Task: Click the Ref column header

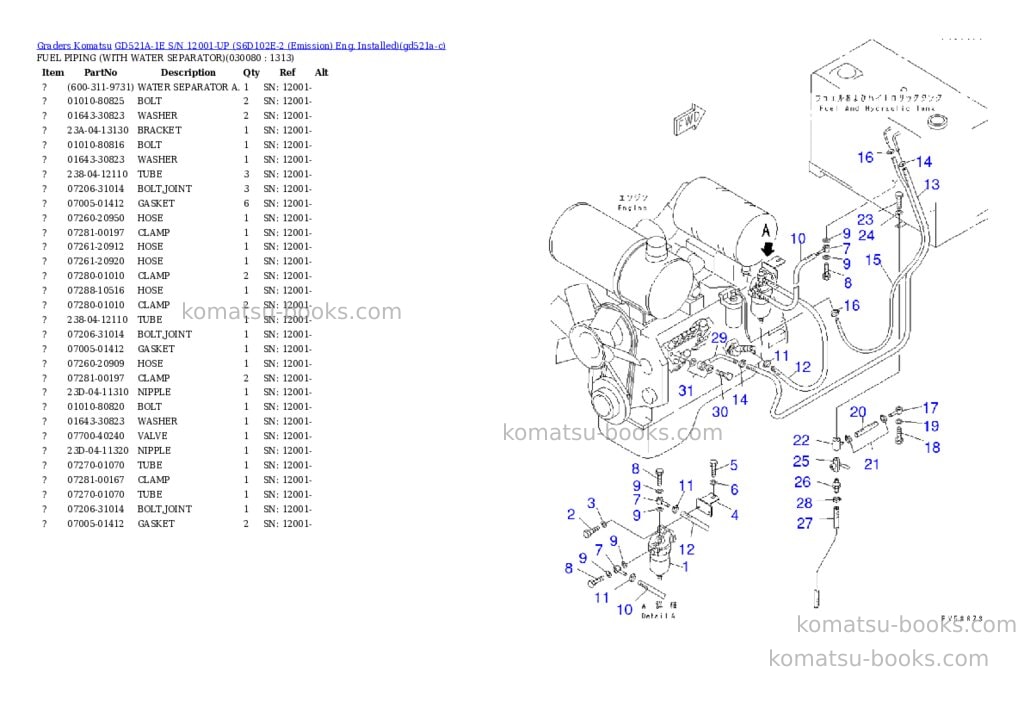Action: 287,72
